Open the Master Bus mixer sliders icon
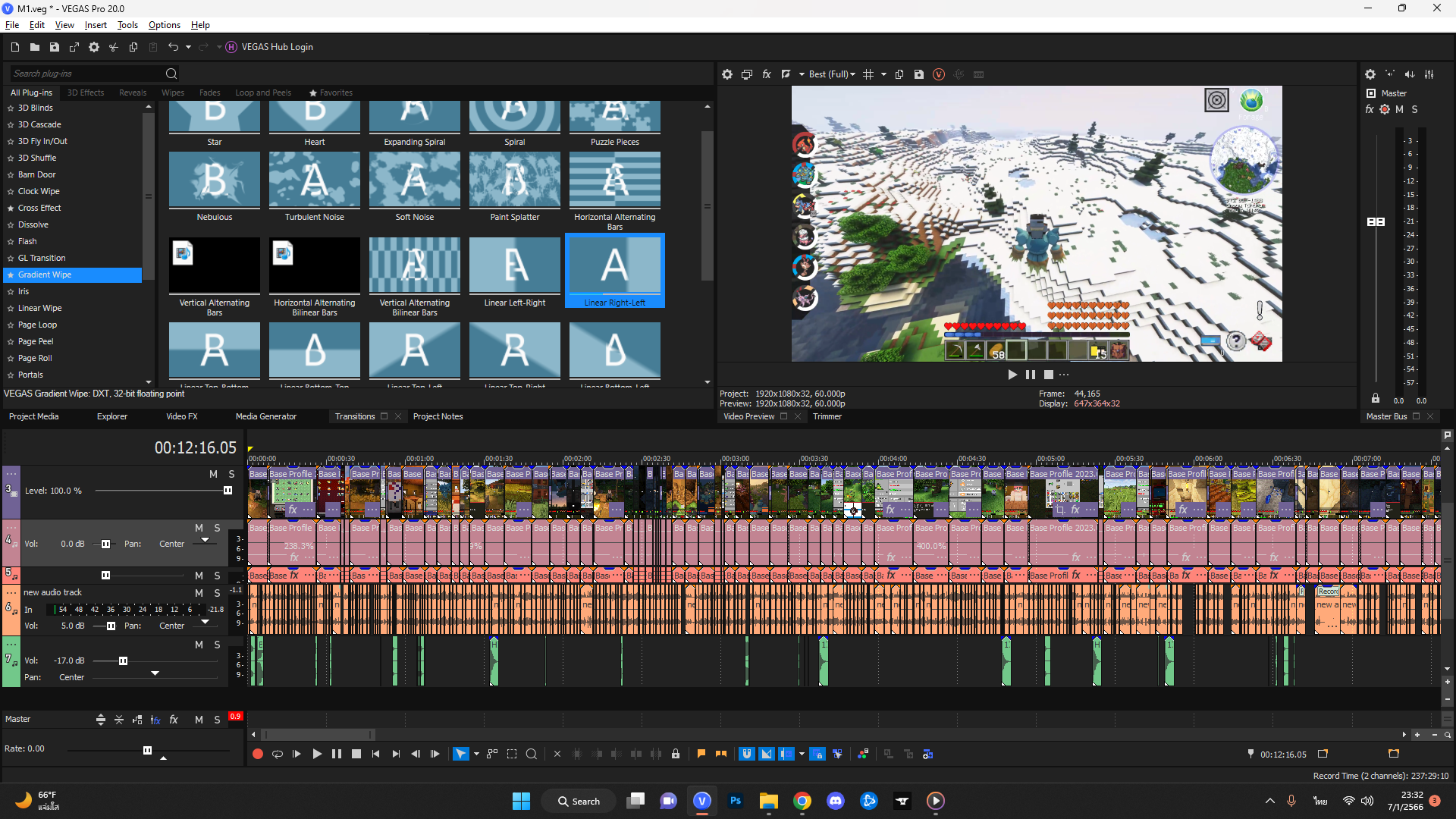 pos(1429,74)
